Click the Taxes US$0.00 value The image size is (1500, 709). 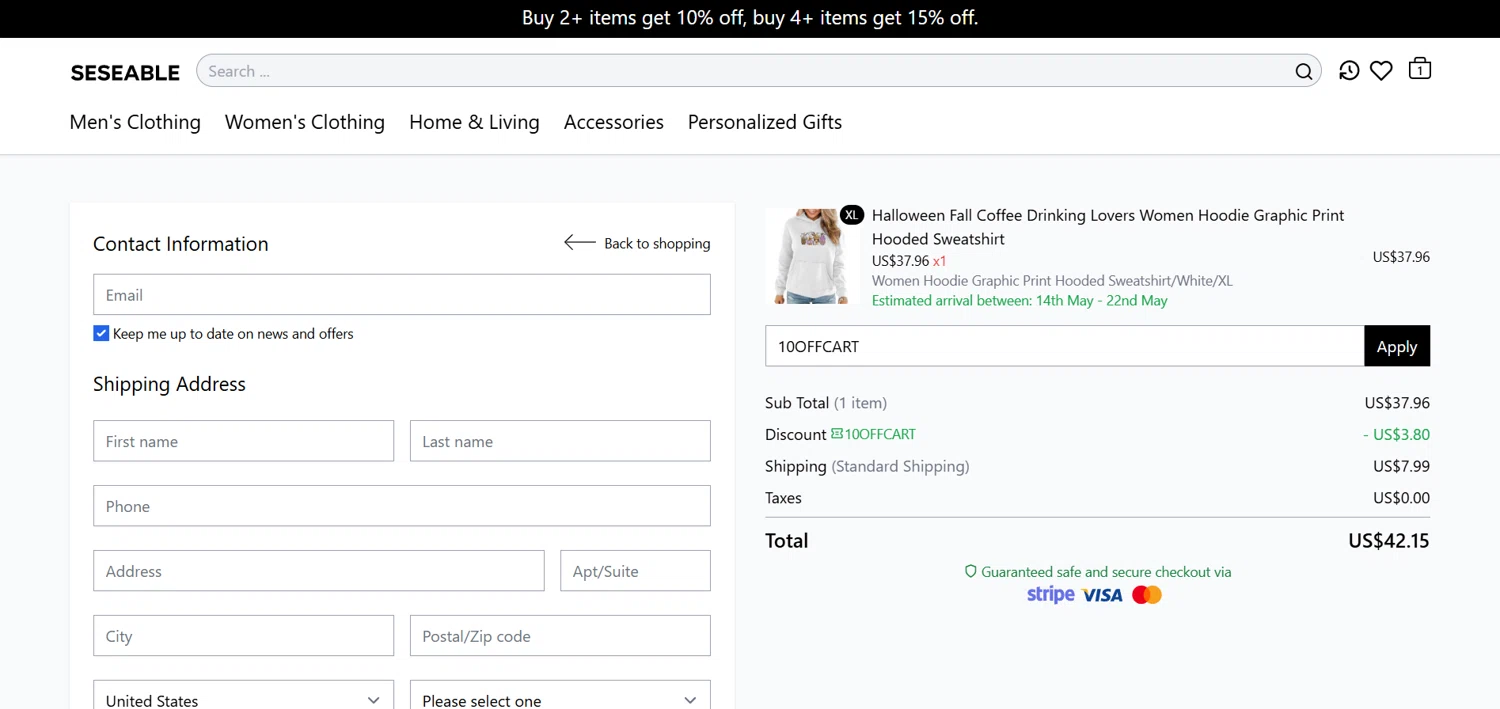point(1401,498)
